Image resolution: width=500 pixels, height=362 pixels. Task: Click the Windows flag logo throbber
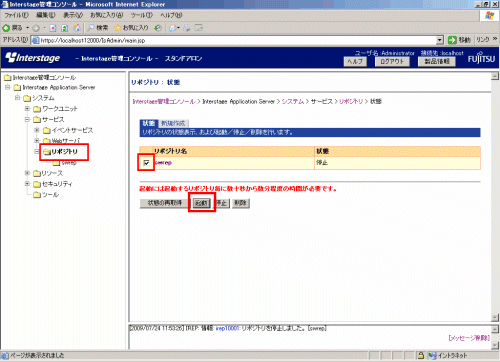point(489,15)
